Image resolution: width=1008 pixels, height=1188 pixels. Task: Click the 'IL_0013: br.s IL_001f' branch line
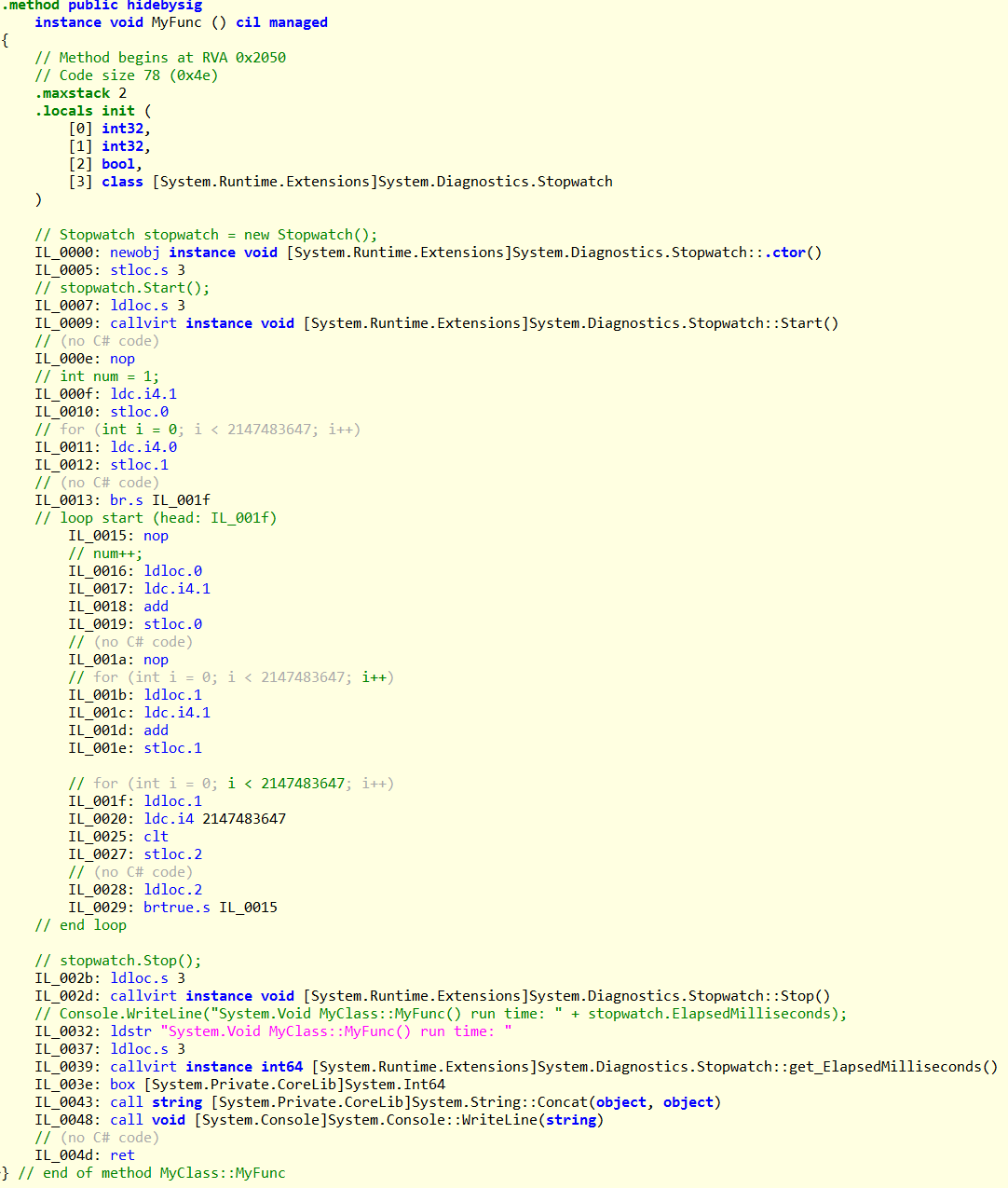tap(122, 500)
